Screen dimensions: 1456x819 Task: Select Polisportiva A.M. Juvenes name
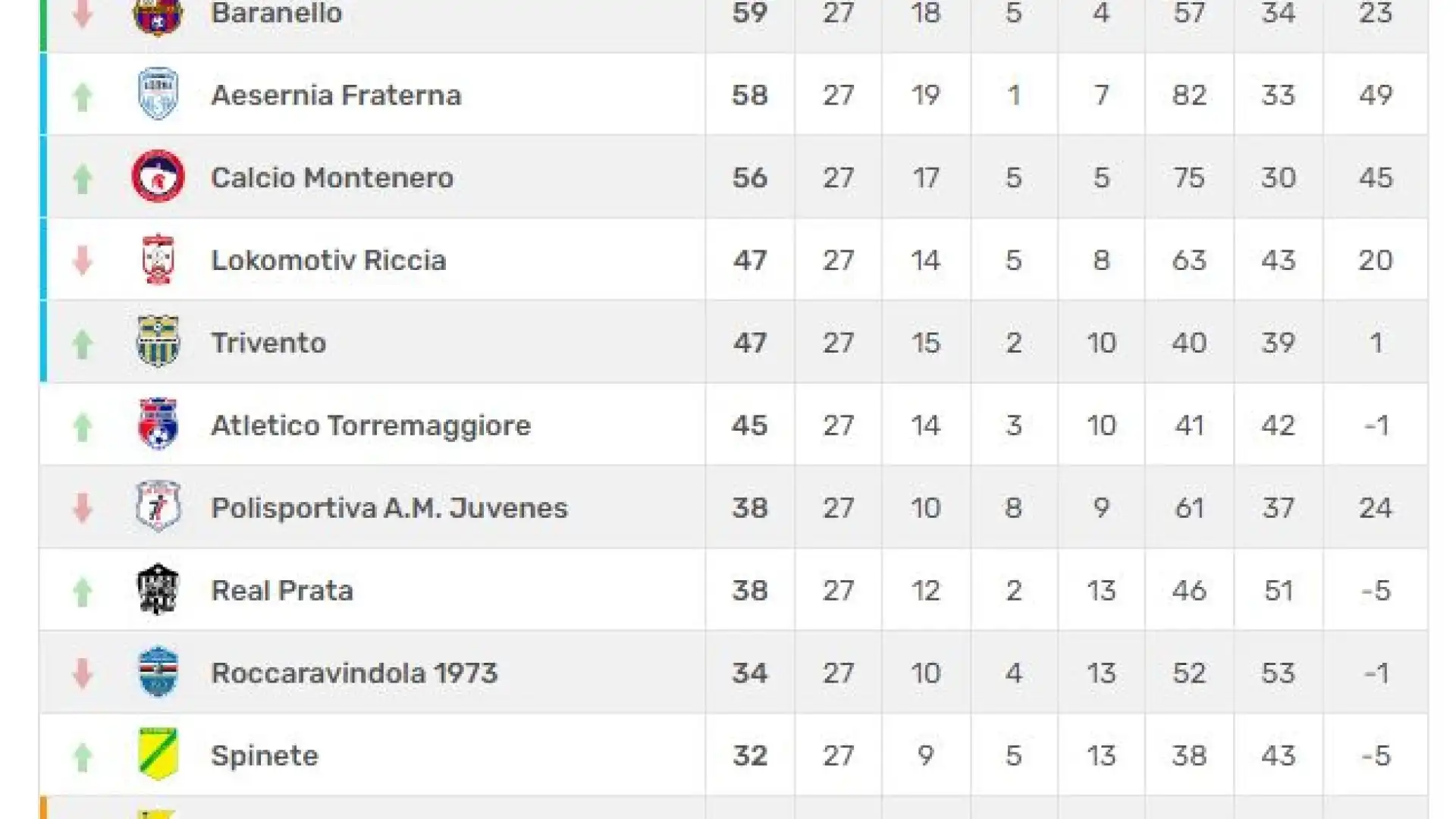click(389, 507)
